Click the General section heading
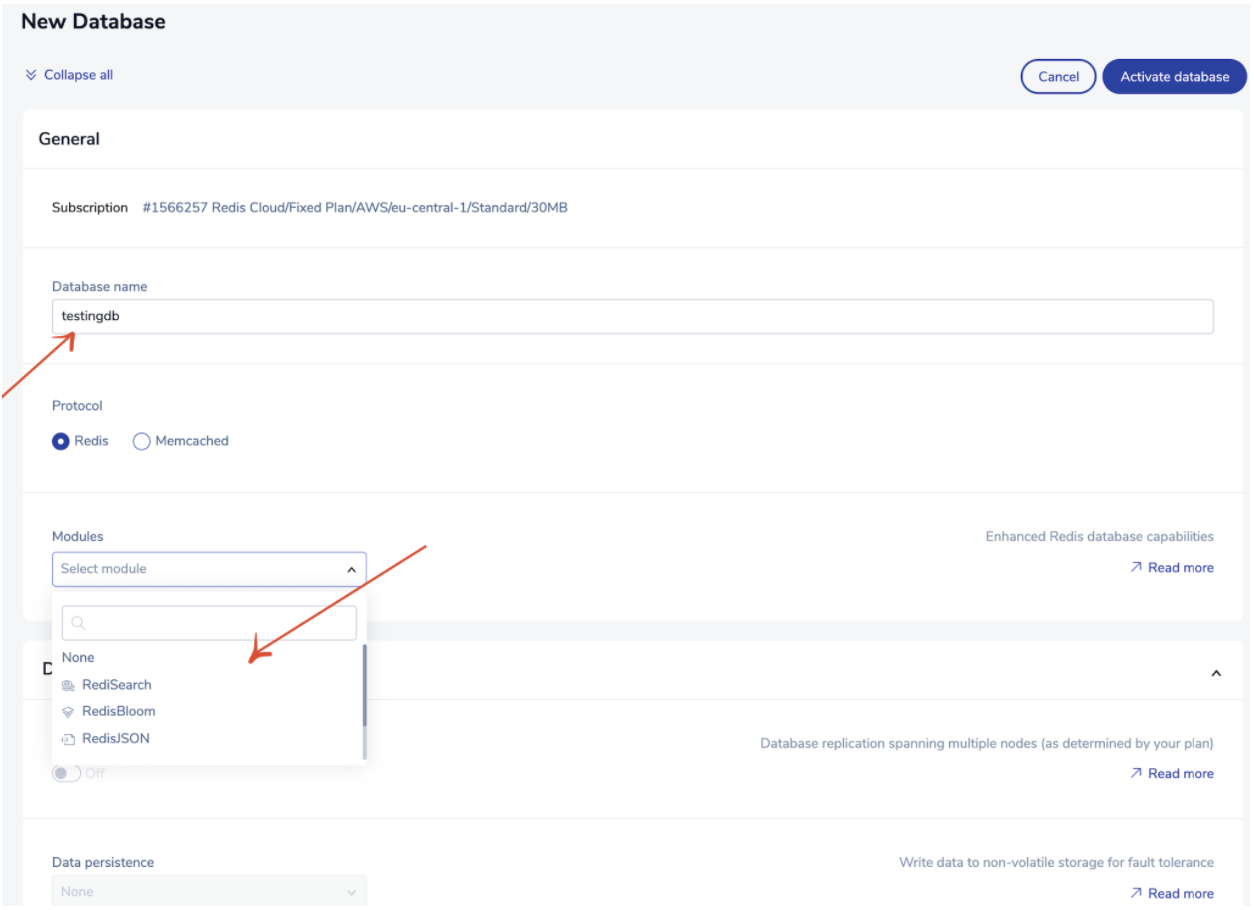The image size is (1254, 910). coord(69,139)
